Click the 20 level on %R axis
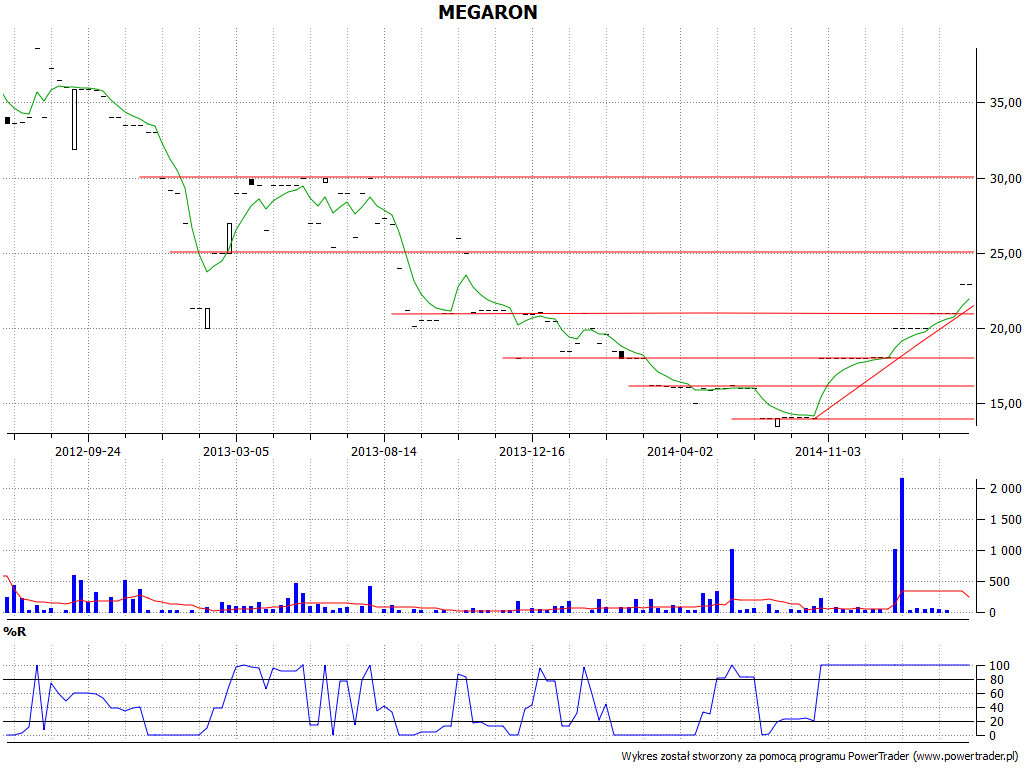The width and height of the screenshot is (1024, 768). coord(997,722)
